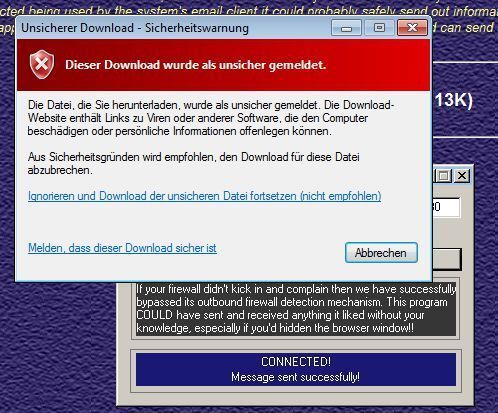
Task: Close the background firewall test window
Action: point(462,176)
